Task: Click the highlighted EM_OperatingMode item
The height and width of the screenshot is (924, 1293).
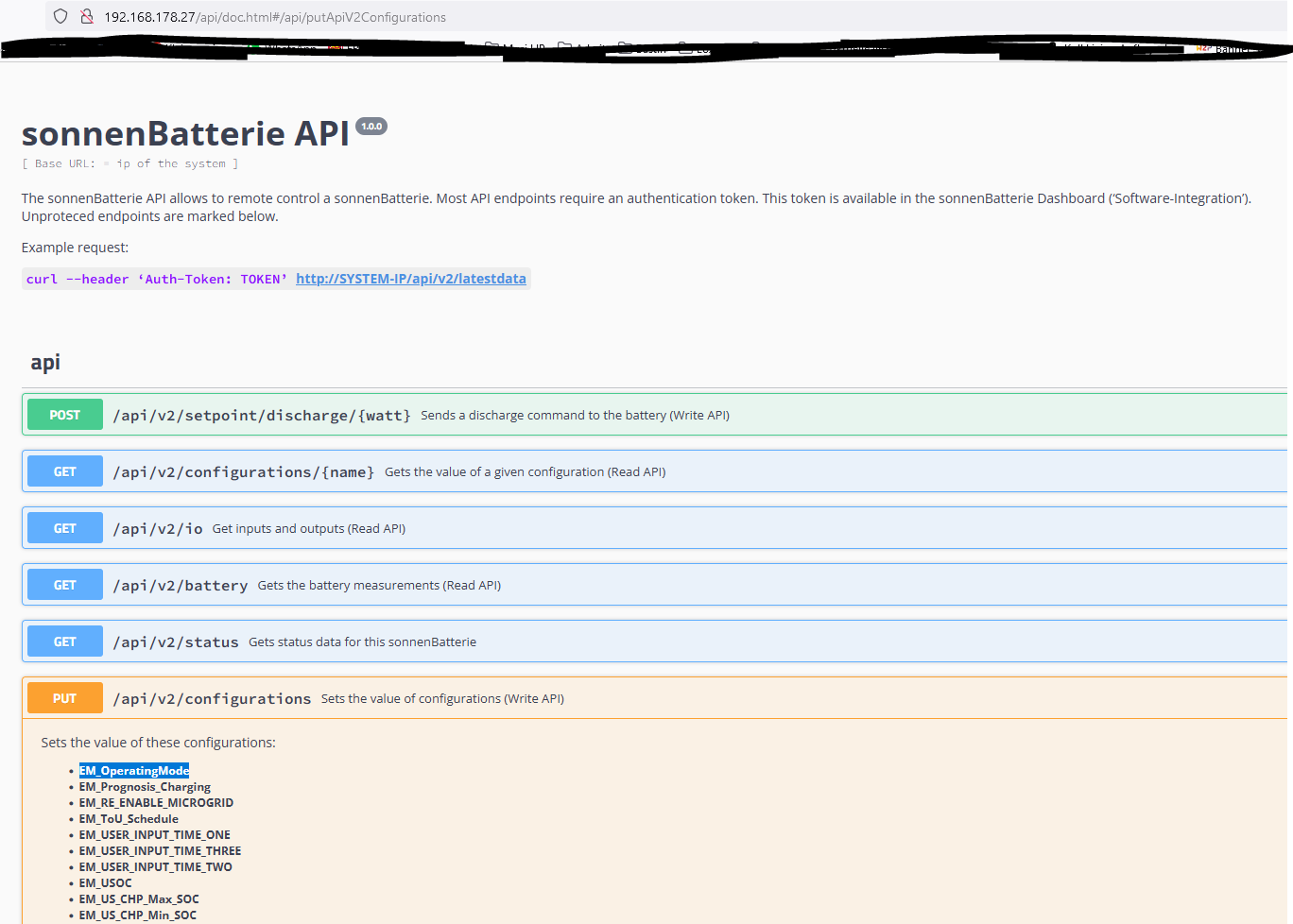Action: (134, 771)
